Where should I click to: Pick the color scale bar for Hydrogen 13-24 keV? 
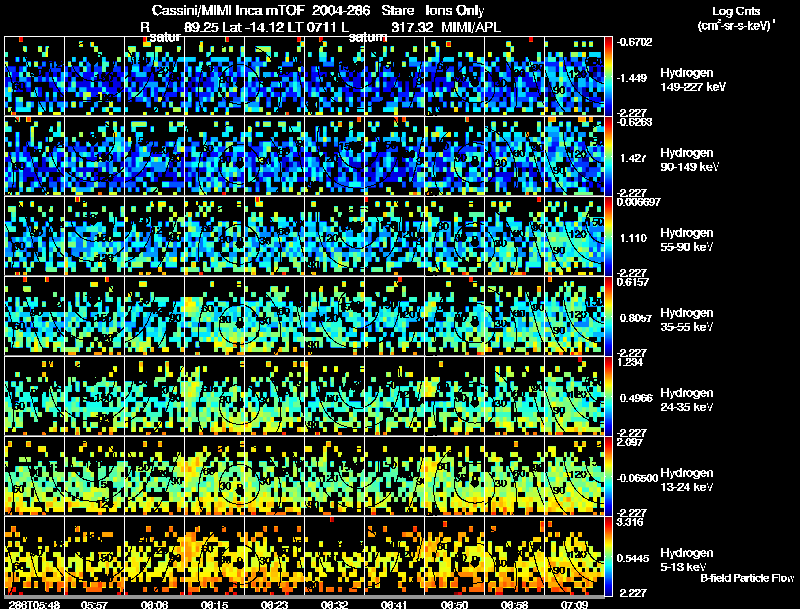[608, 476]
